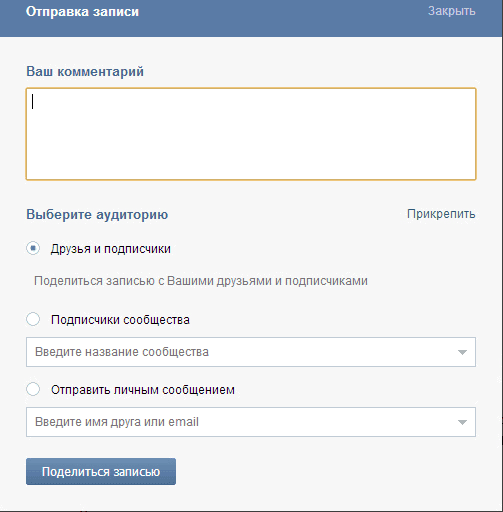The height and width of the screenshot is (512, 503).
Task: Choose the Подписчики сообщества radio button
Action: tap(33, 319)
